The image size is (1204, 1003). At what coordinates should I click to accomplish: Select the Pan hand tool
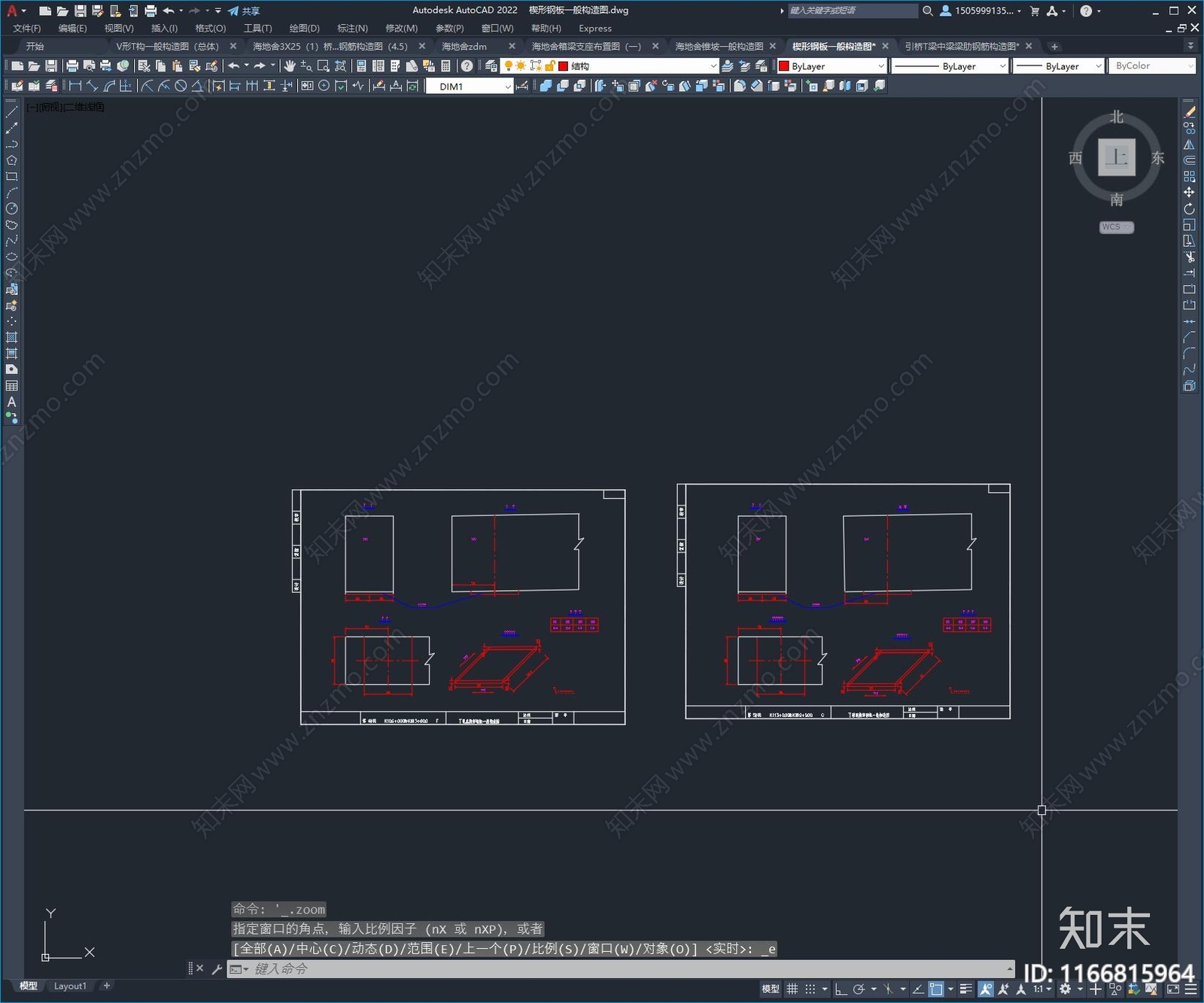pyautogui.click(x=290, y=66)
